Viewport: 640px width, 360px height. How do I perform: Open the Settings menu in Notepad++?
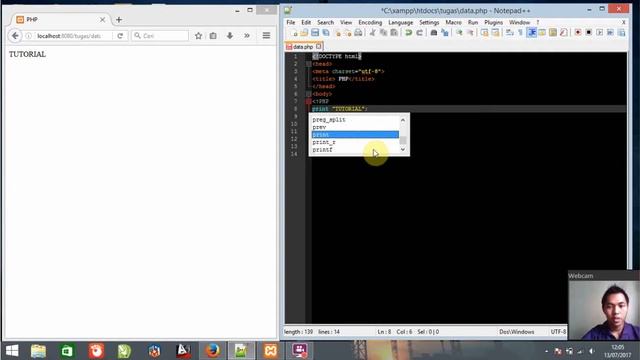(x=429, y=22)
